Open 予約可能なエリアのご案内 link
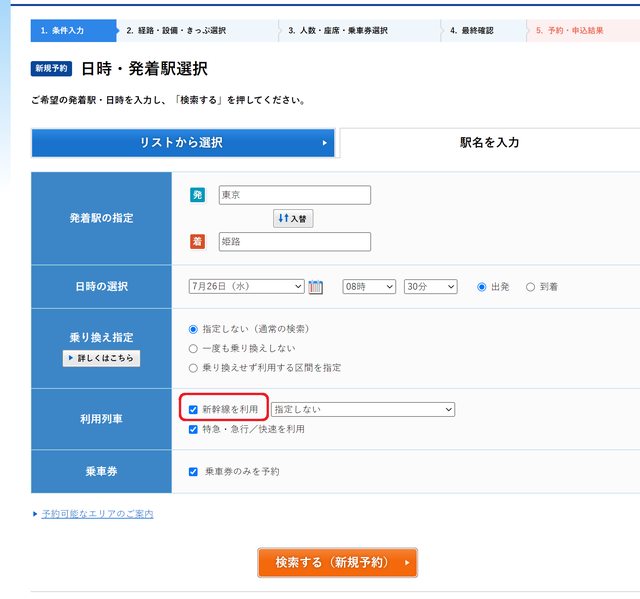The height and width of the screenshot is (599, 640). pos(97,514)
